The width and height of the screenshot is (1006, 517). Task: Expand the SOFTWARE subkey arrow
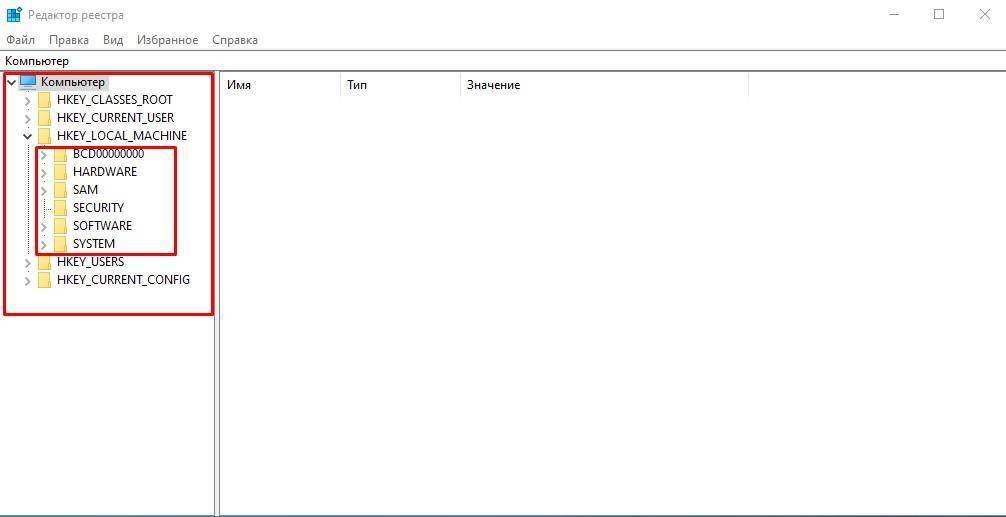[x=43, y=226]
